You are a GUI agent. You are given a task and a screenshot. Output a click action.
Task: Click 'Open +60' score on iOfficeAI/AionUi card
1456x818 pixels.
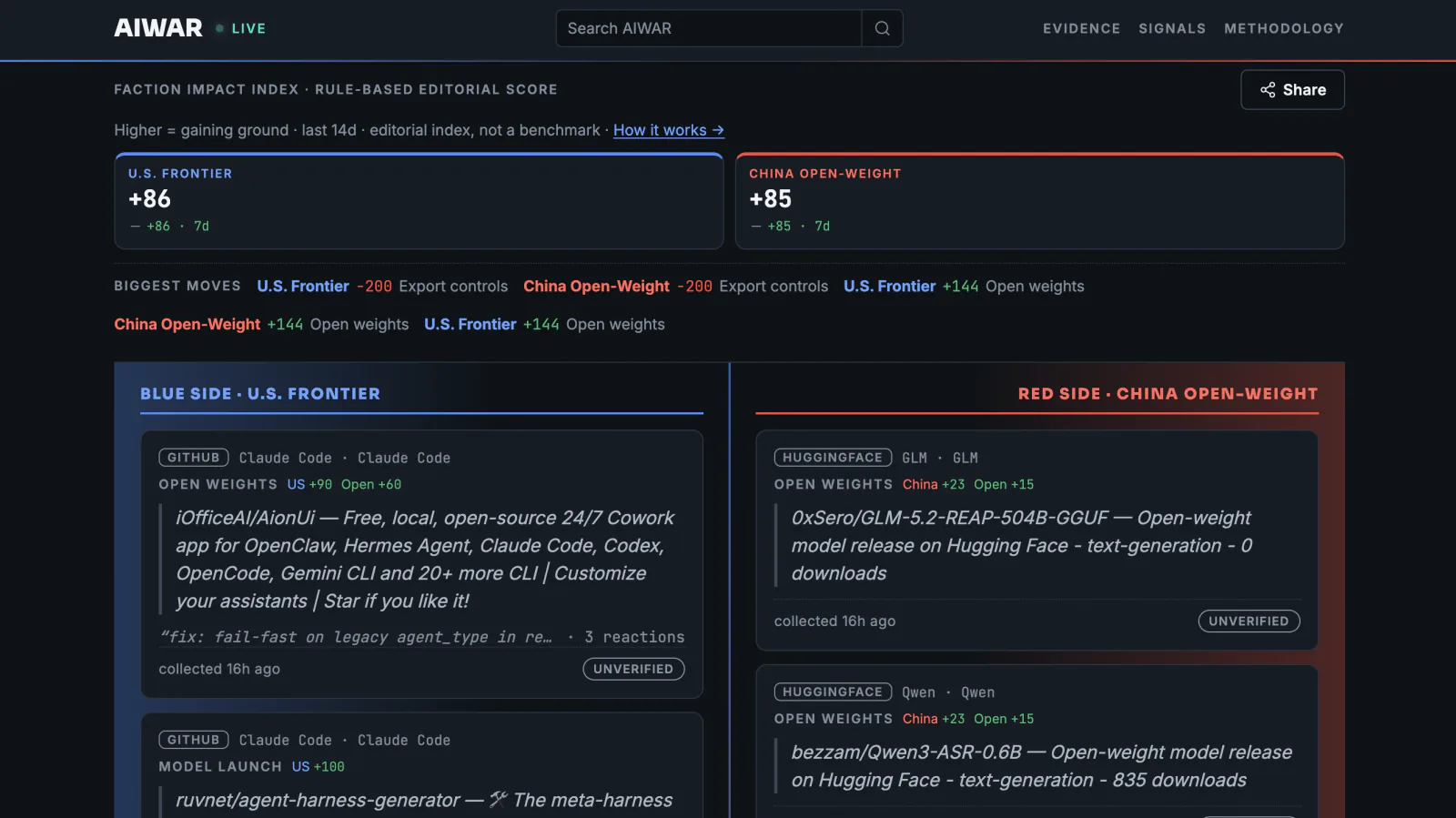coord(371,485)
